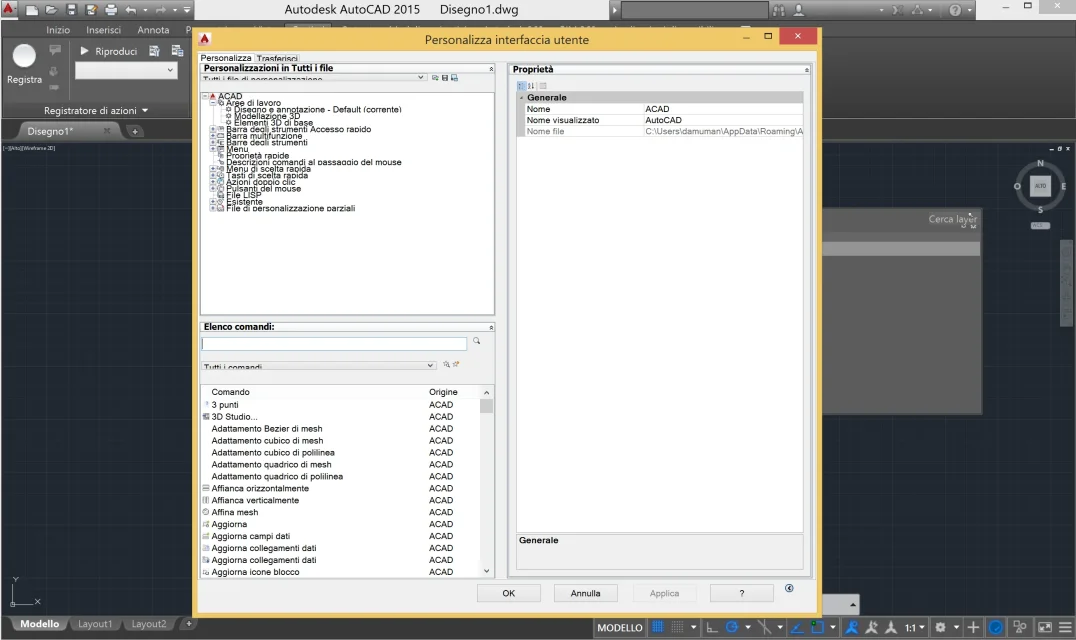Screen dimensions: 1076x640
Task: Open the Inserisci ribbon tab
Action: 104,30
